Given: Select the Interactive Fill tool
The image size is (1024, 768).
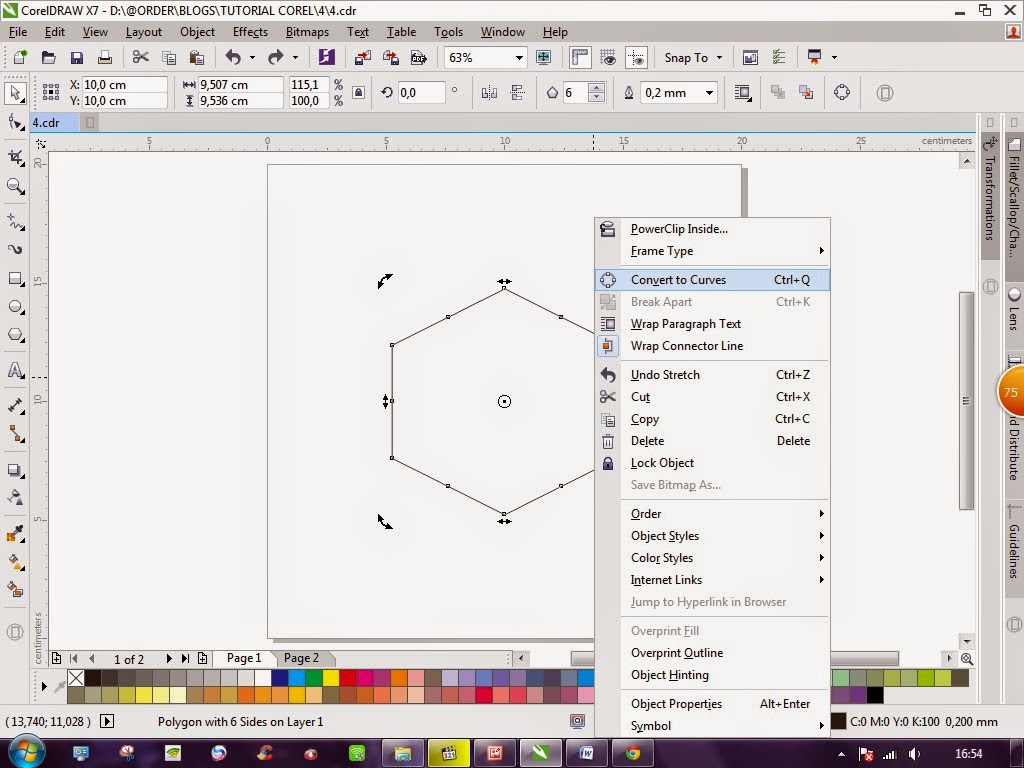Looking at the screenshot, I should [15, 562].
